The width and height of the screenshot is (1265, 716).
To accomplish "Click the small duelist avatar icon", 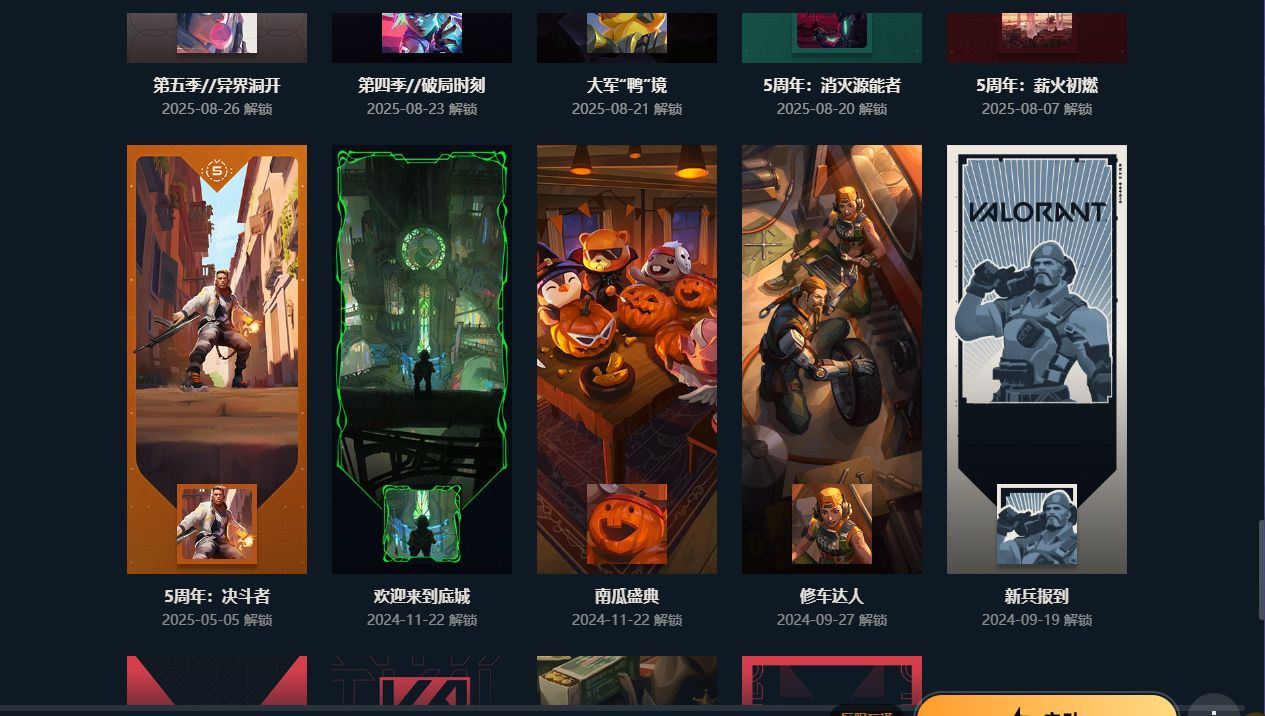I will point(217,524).
